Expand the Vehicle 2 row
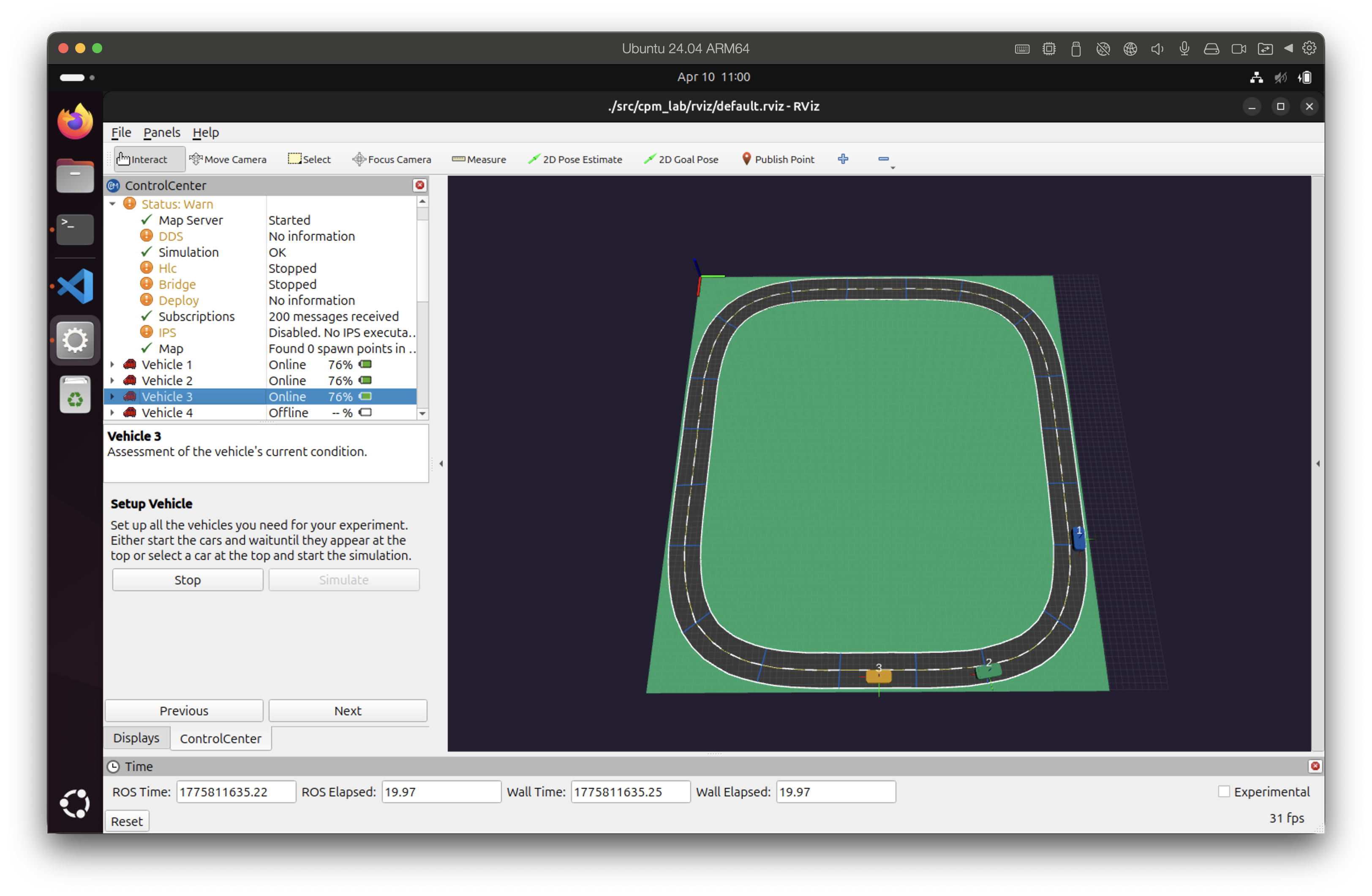This screenshot has width=1372, height=896. click(x=112, y=380)
